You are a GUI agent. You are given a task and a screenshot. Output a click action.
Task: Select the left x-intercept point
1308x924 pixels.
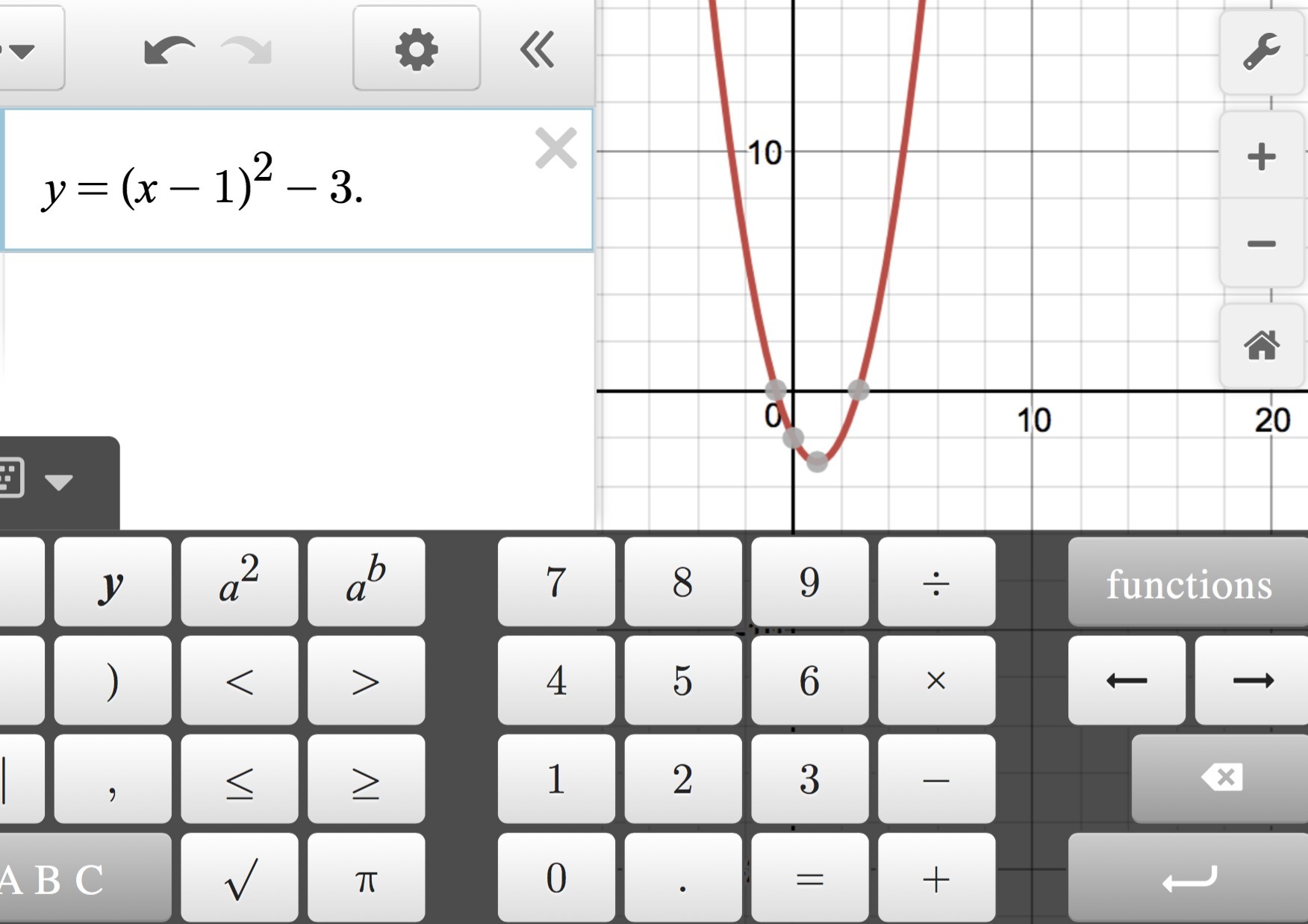click(x=776, y=390)
